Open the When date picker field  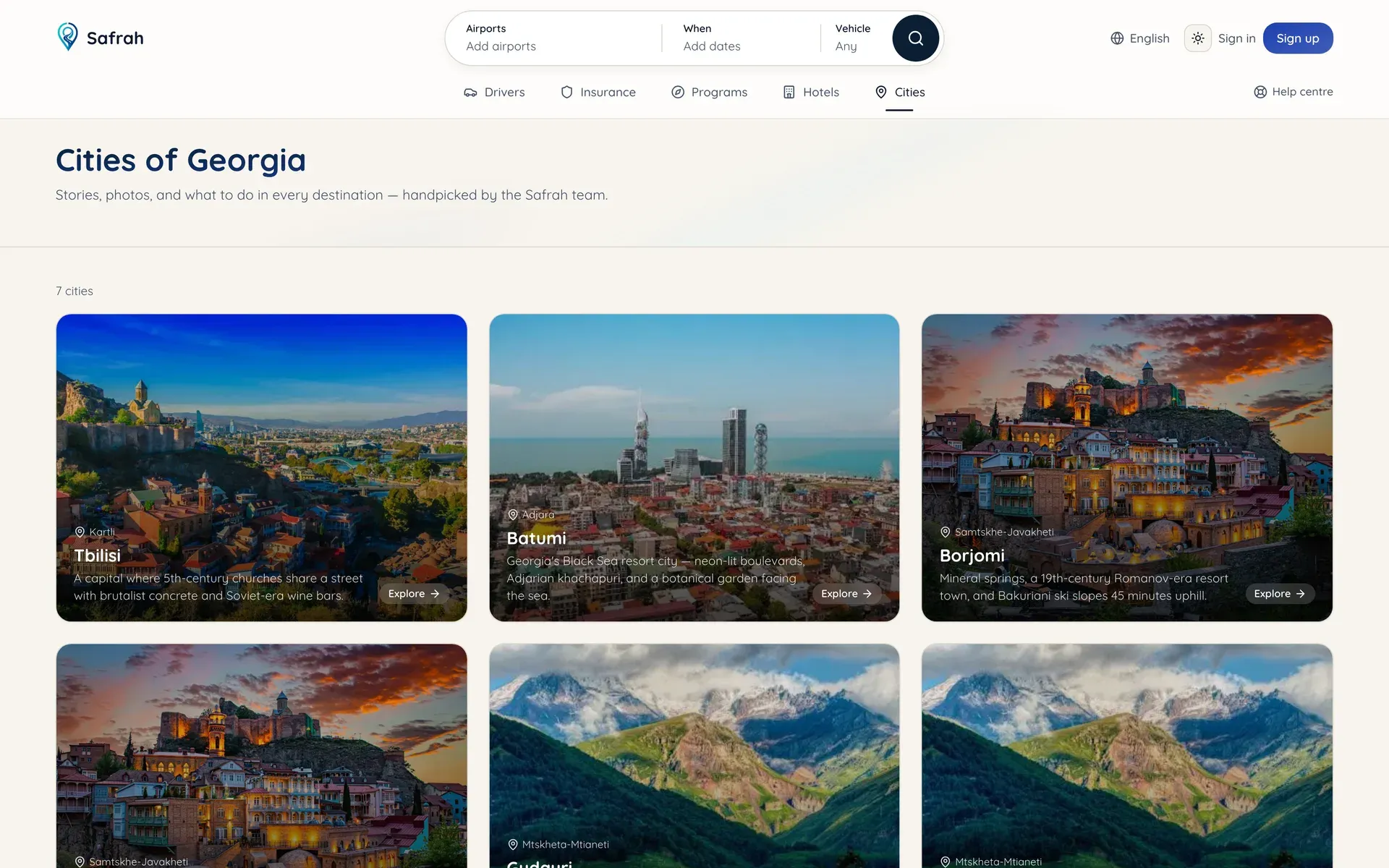click(742, 38)
